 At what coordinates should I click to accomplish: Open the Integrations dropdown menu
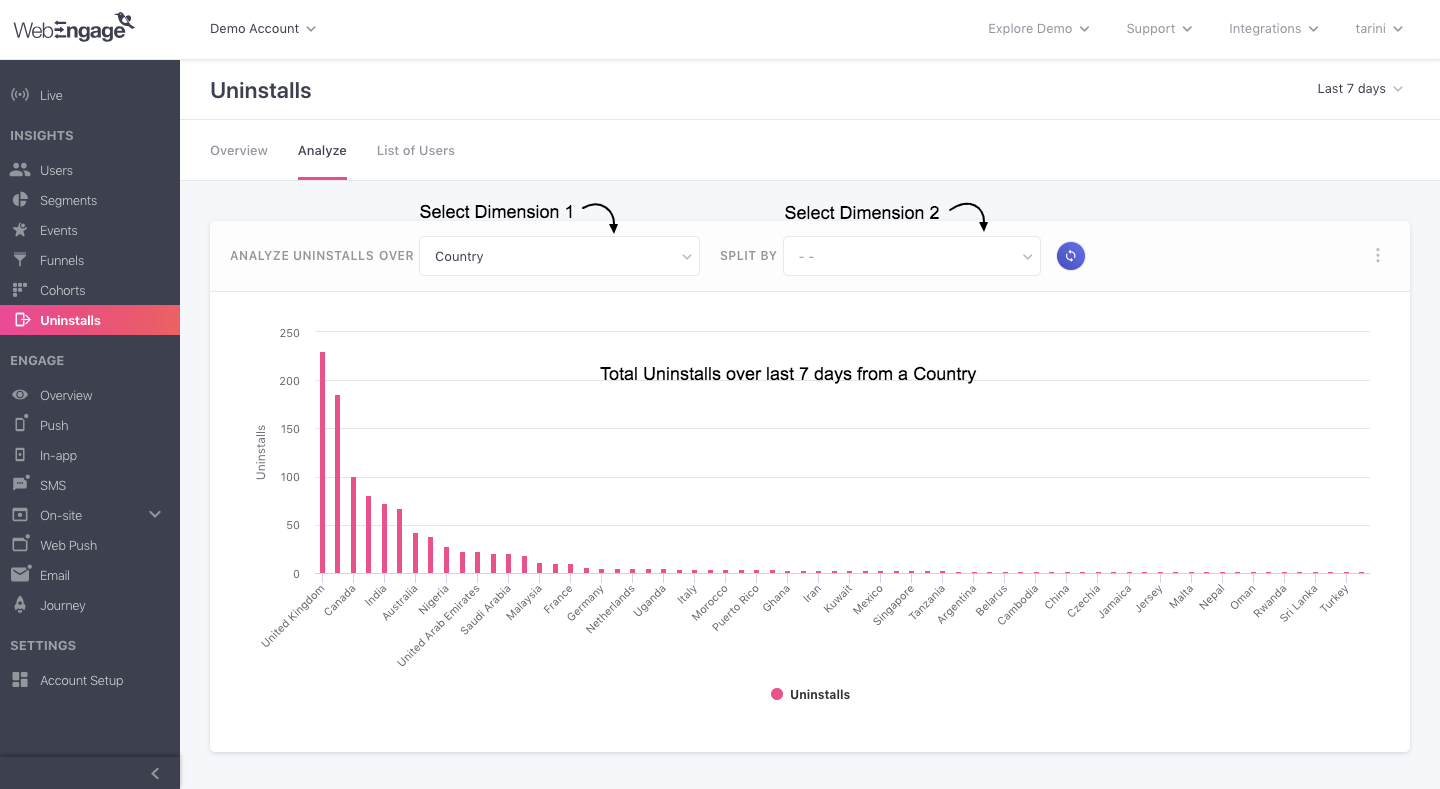tap(1274, 29)
